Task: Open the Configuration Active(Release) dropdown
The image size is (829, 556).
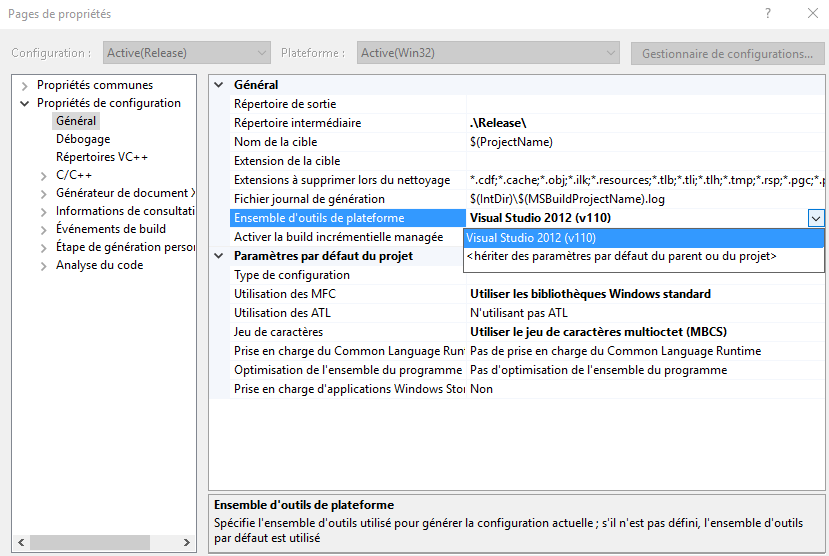Action: [x=187, y=53]
